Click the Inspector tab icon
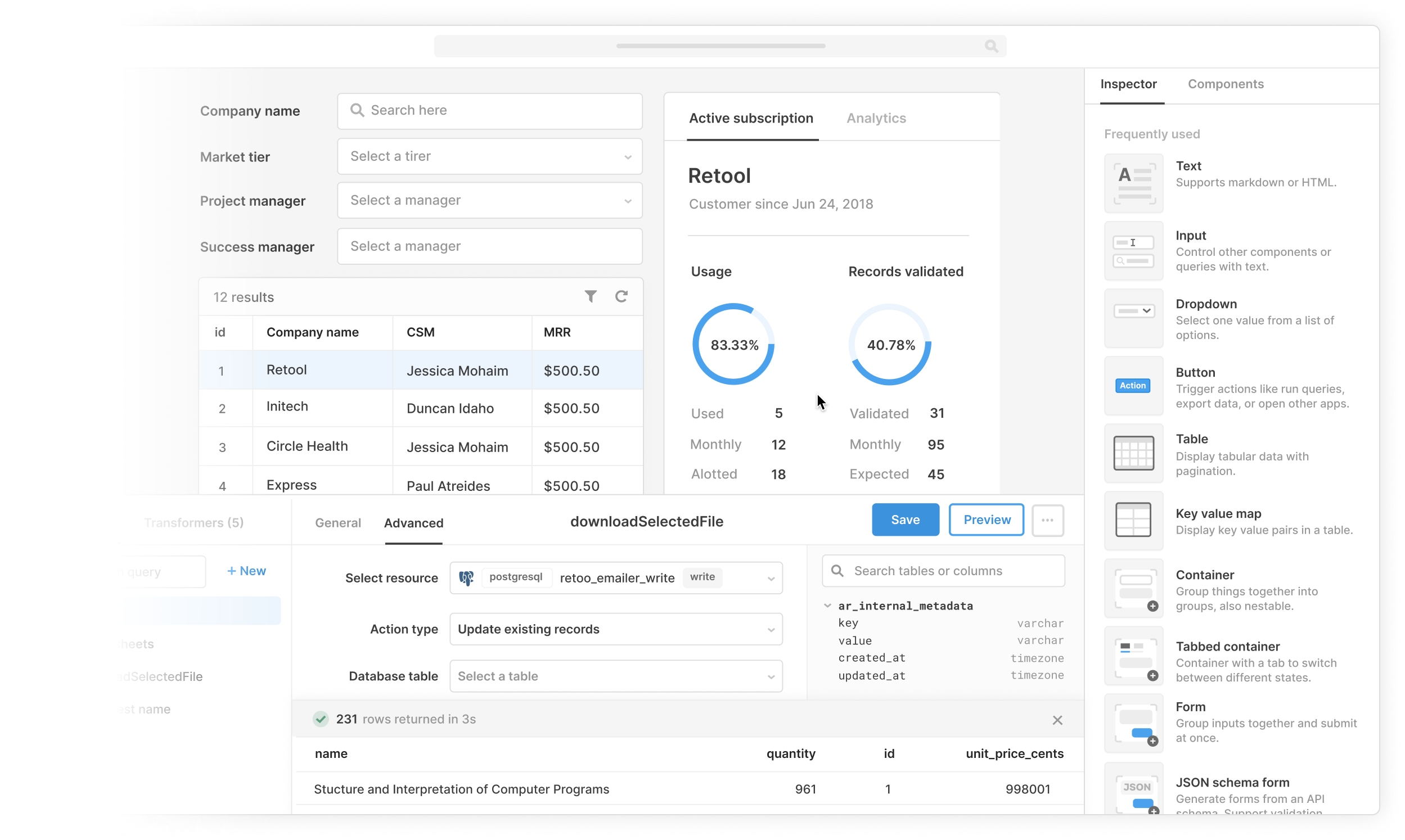Viewport: 1405px width, 840px height. coord(1128,83)
